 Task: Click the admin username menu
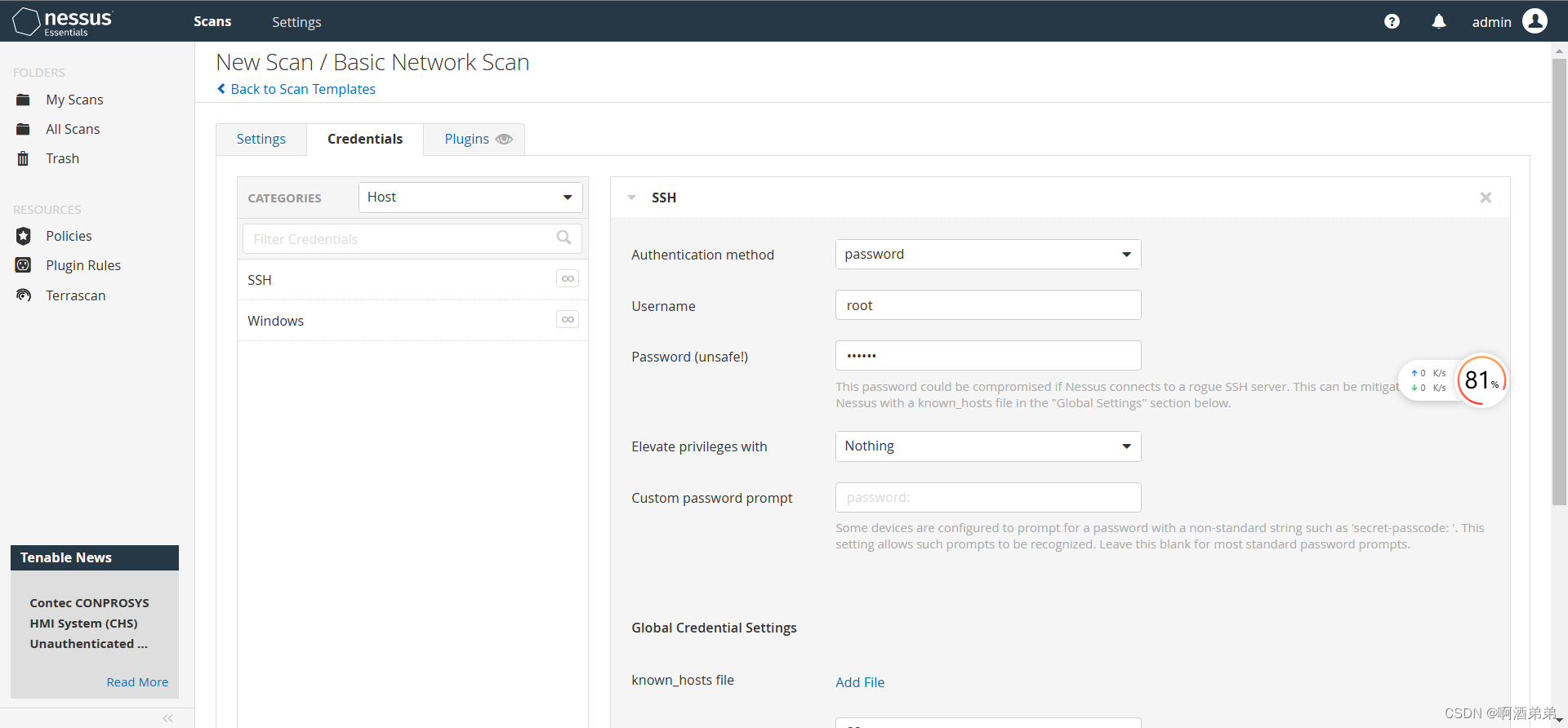point(1491,22)
